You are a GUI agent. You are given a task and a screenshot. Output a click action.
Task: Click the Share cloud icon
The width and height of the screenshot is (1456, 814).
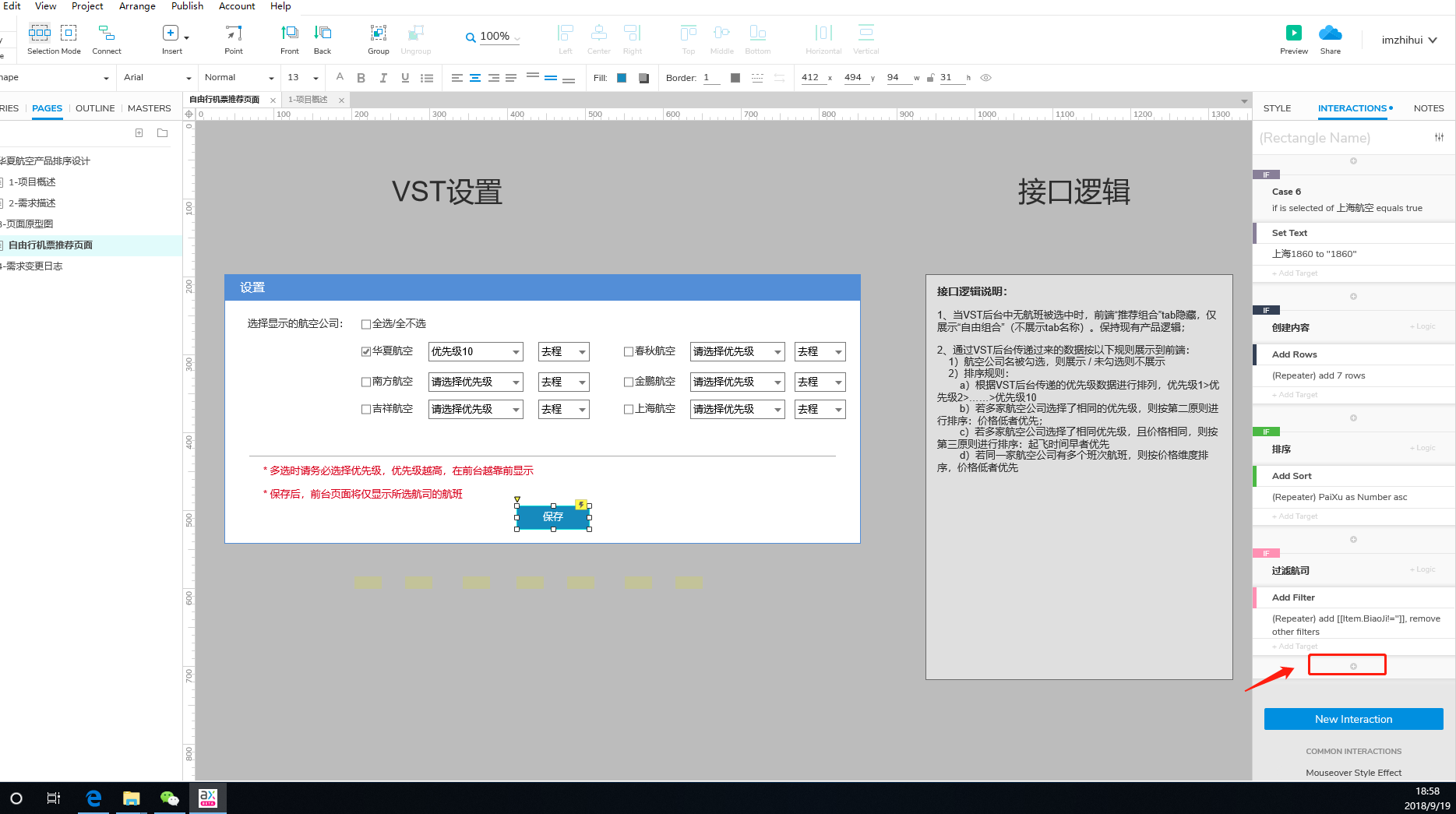tap(1330, 33)
